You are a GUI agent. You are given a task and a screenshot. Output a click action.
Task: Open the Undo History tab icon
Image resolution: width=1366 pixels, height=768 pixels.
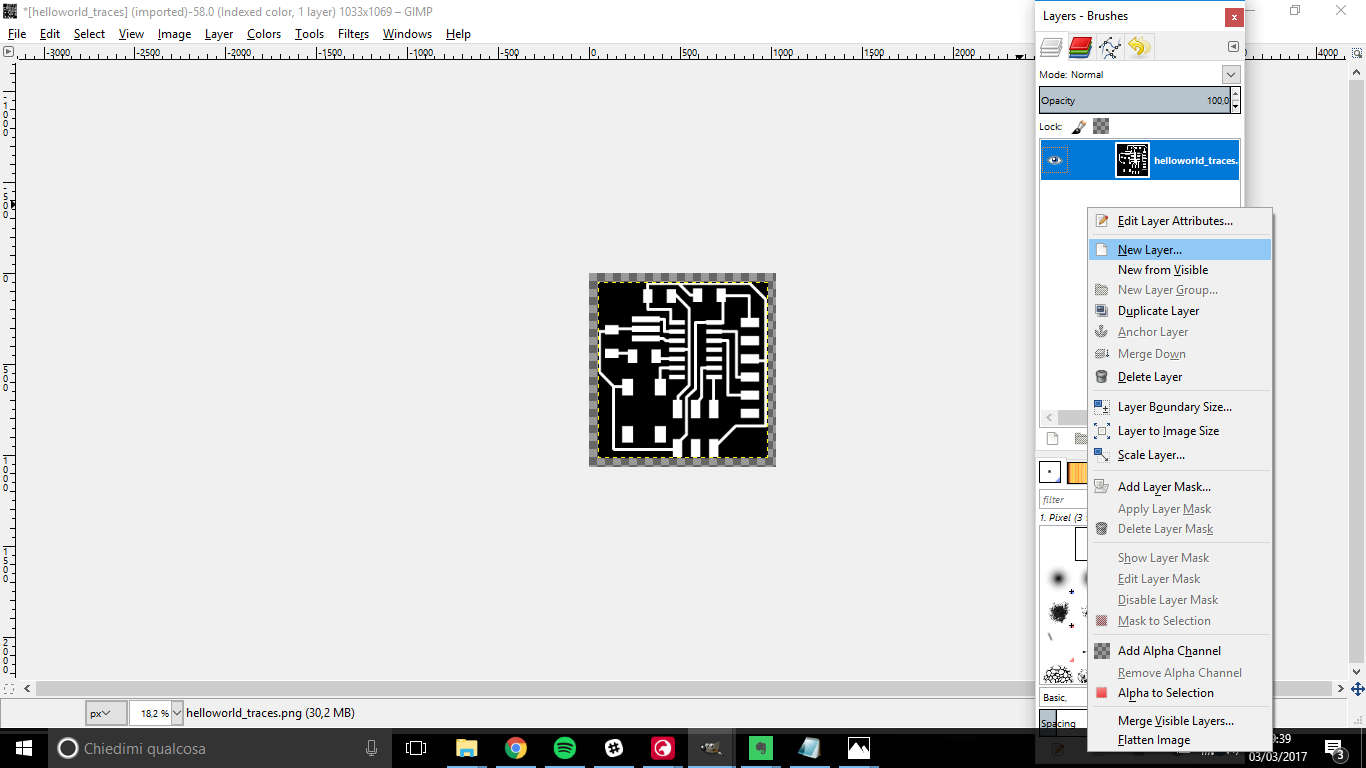pos(1139,47)
